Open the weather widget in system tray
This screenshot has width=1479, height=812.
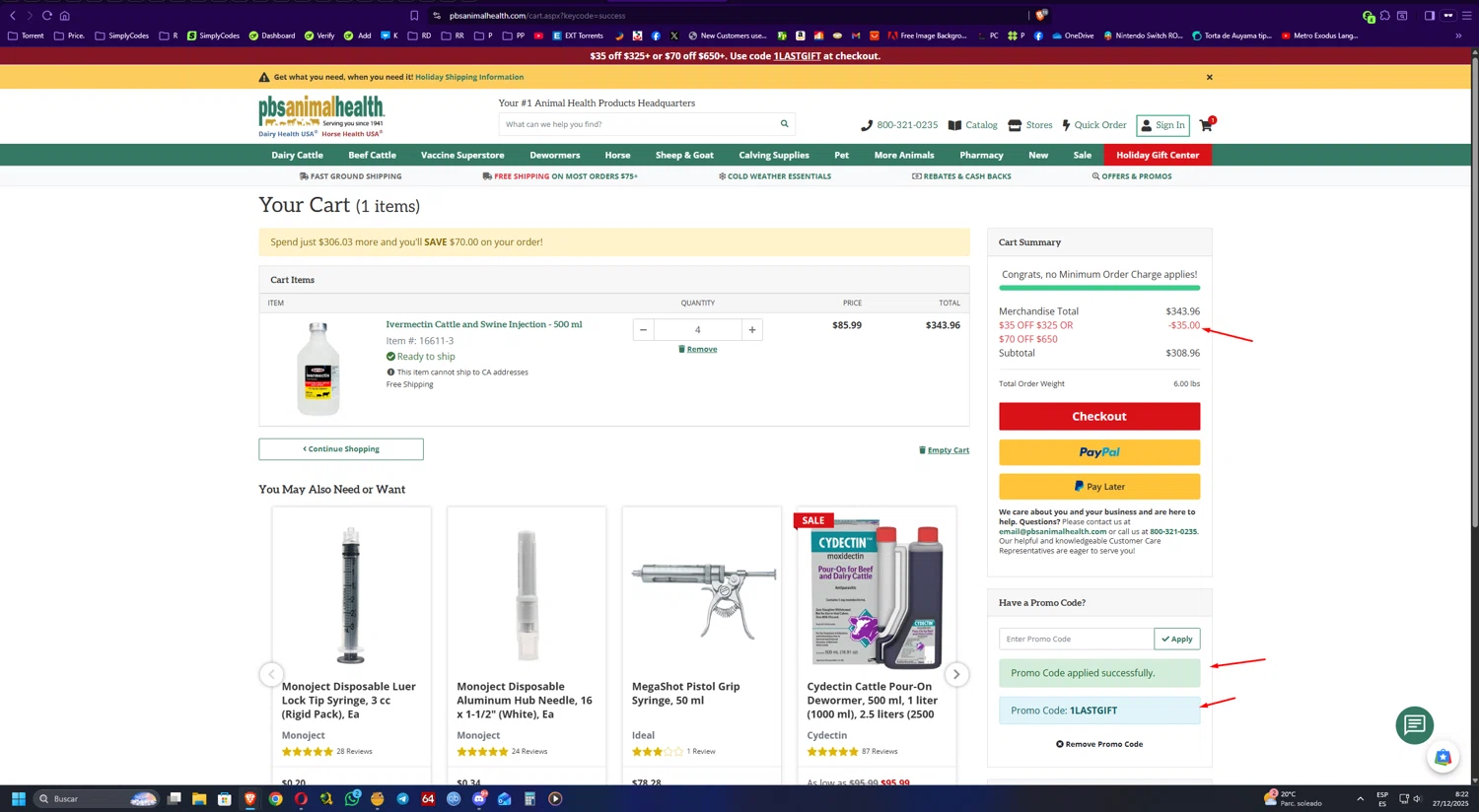pos(1294,798)
